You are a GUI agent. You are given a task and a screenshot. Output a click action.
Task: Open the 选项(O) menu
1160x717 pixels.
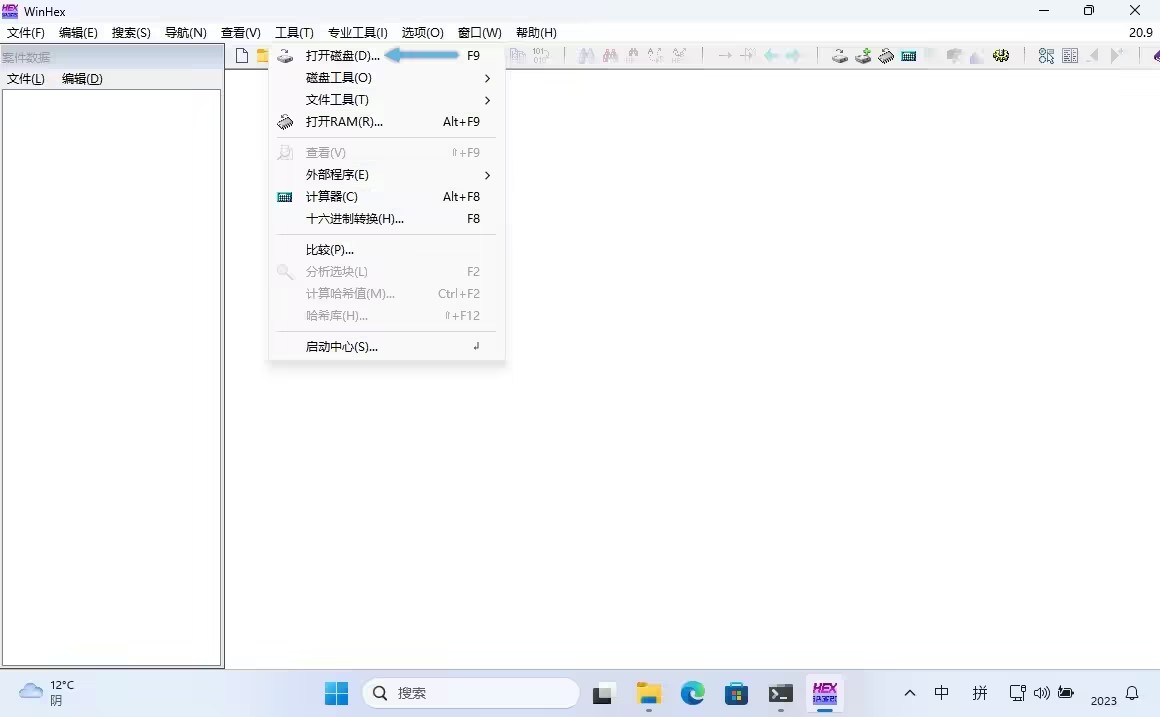click(x=422, y=33)
